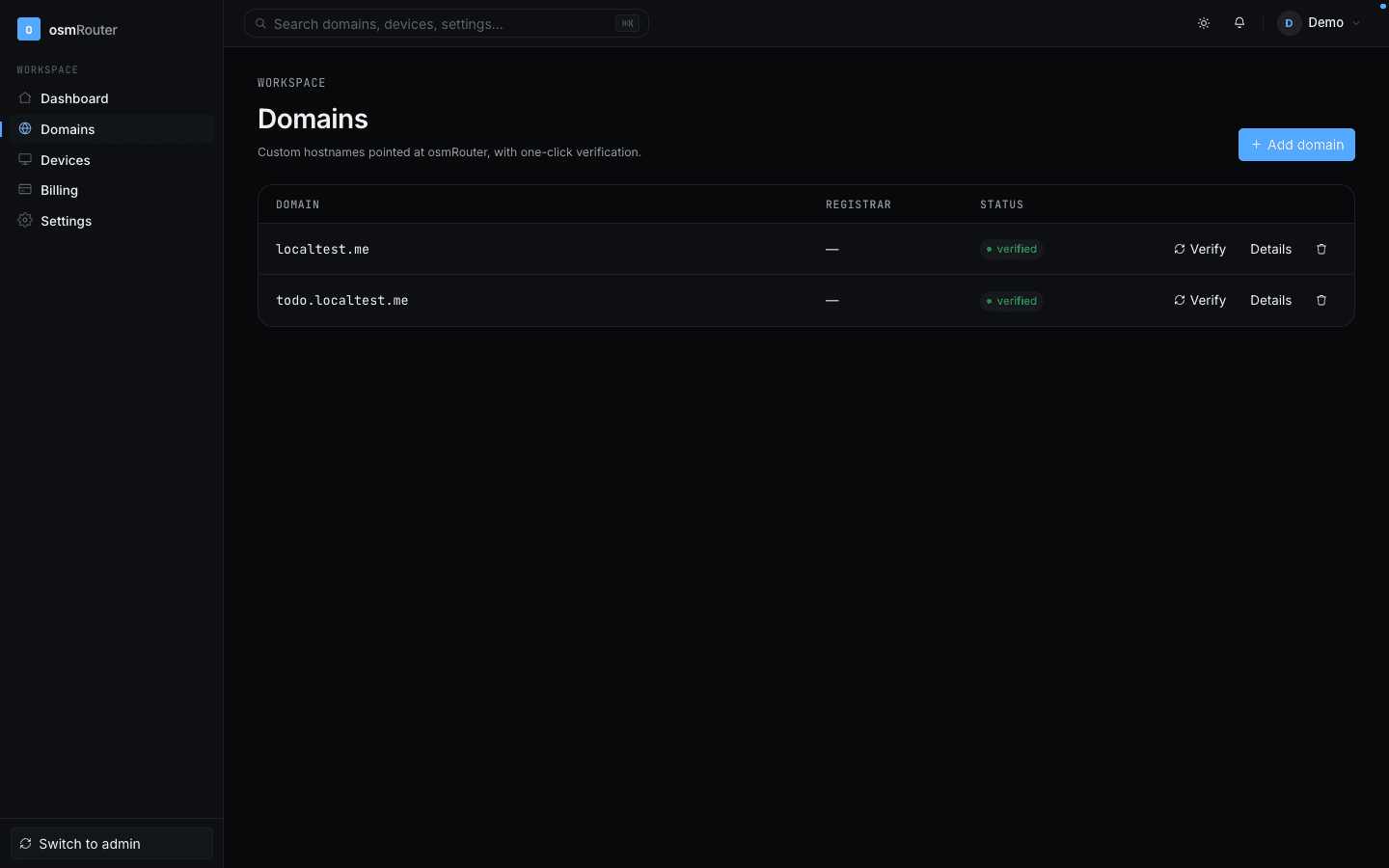
Task: Click the todo.localtest.me domain name
Action: (341, 300)
